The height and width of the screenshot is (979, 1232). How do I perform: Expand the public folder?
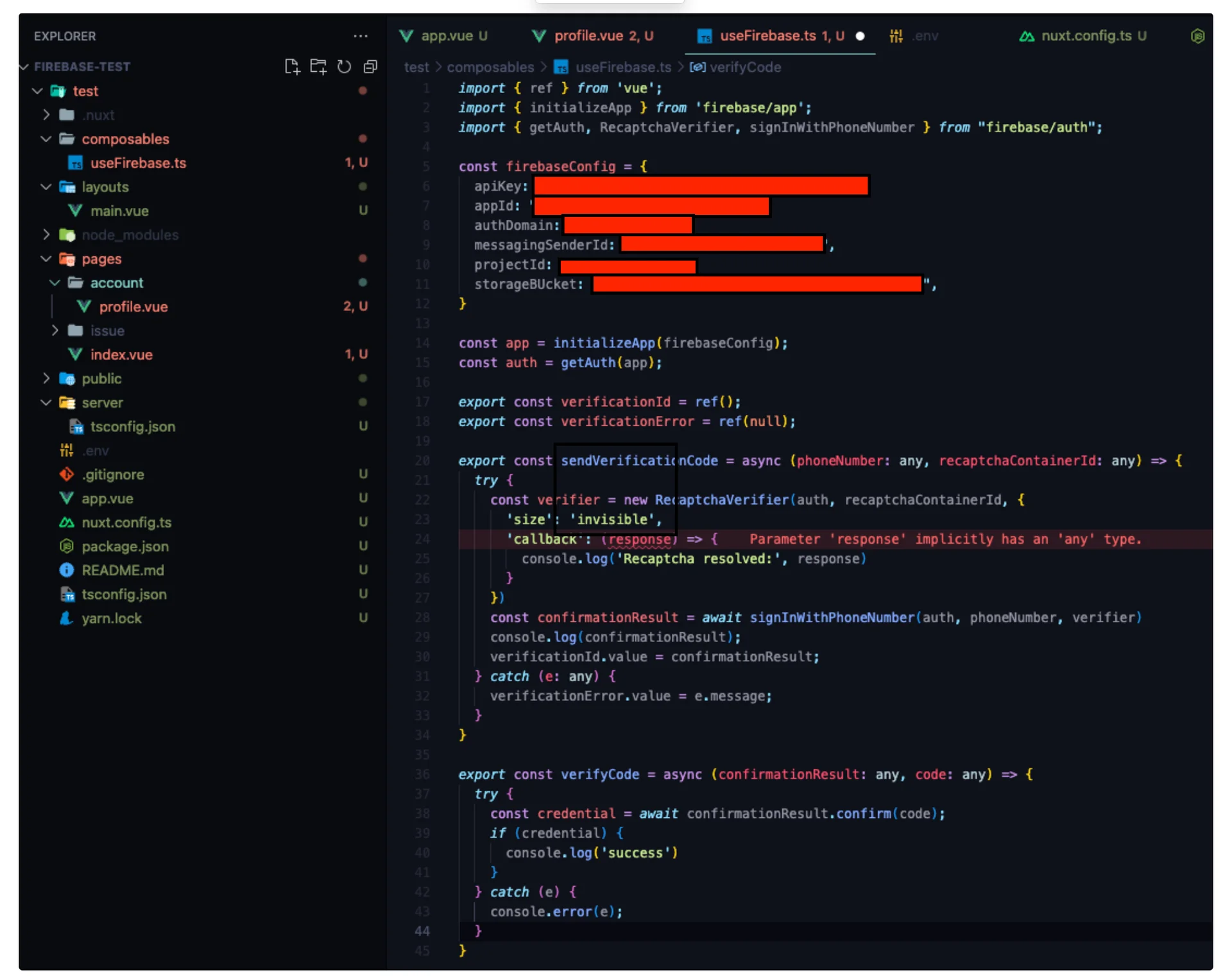coord(46,379)
